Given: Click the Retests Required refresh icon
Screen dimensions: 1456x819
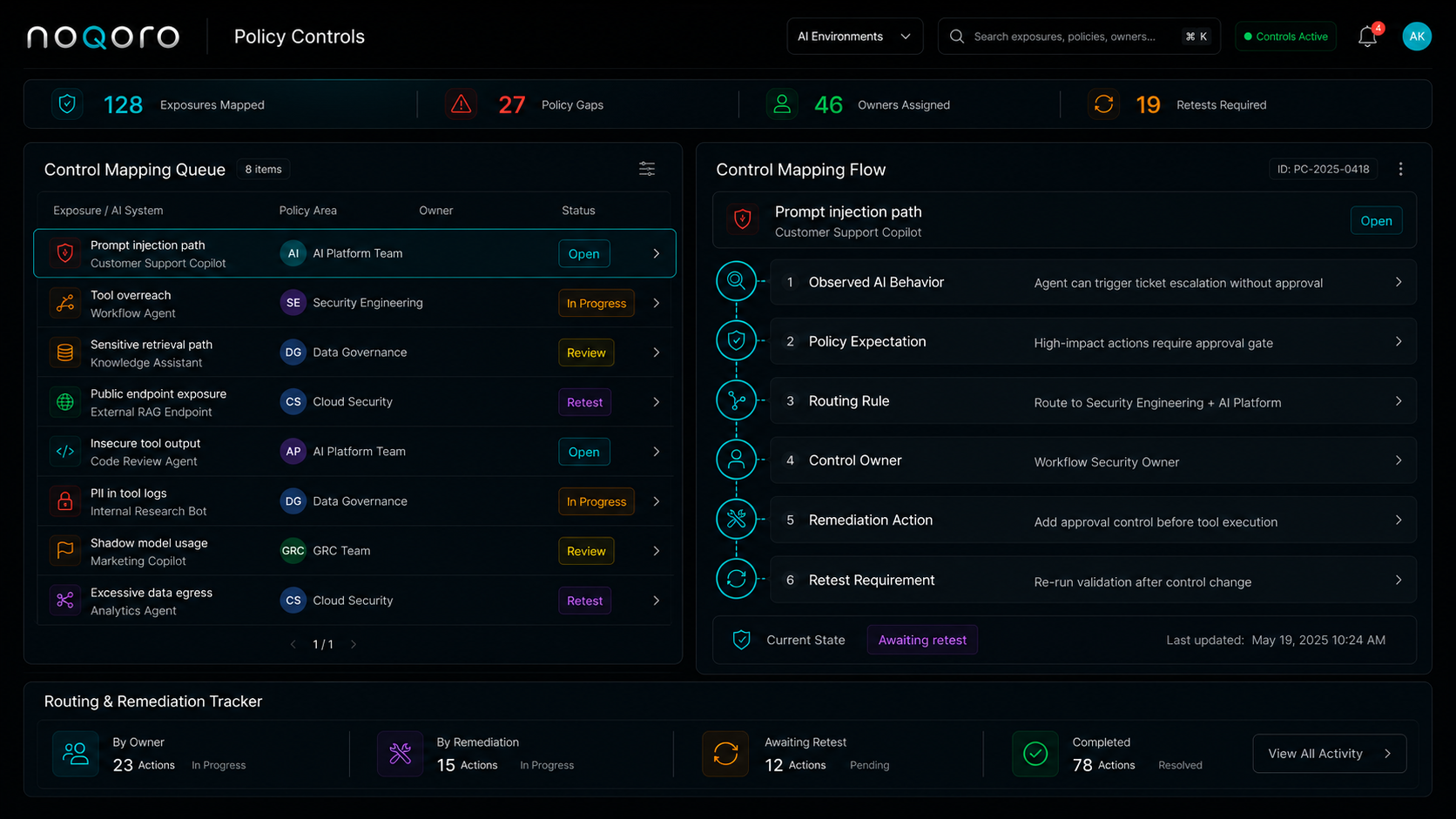Looking at the screenshot, I should (x=1103, y=104).
